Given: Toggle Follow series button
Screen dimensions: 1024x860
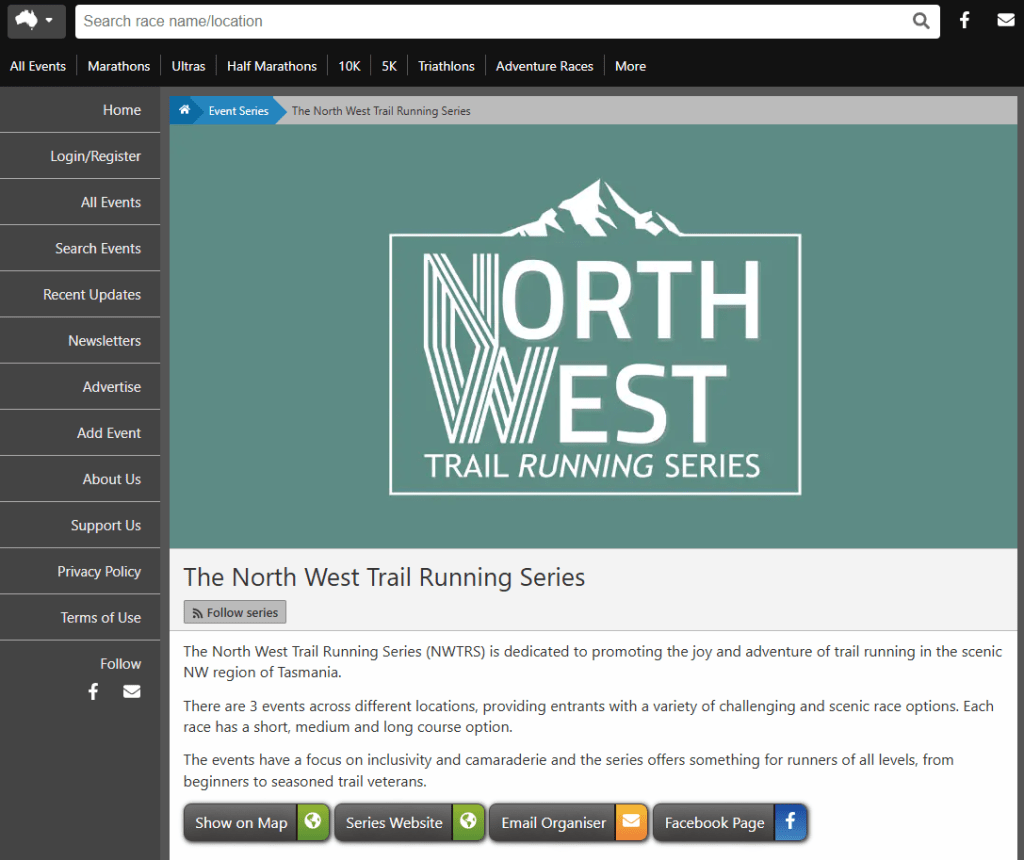Looking at the screenshot, I should (235, 612).
